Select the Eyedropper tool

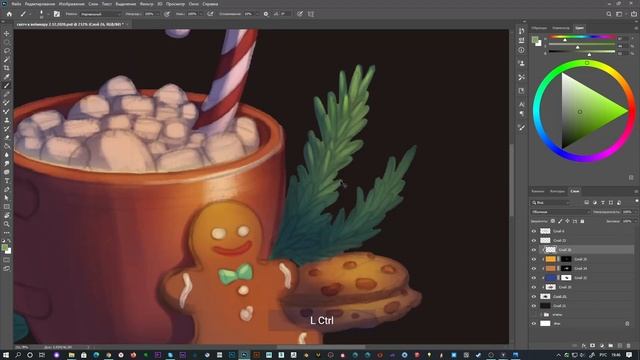pos(7,77)
